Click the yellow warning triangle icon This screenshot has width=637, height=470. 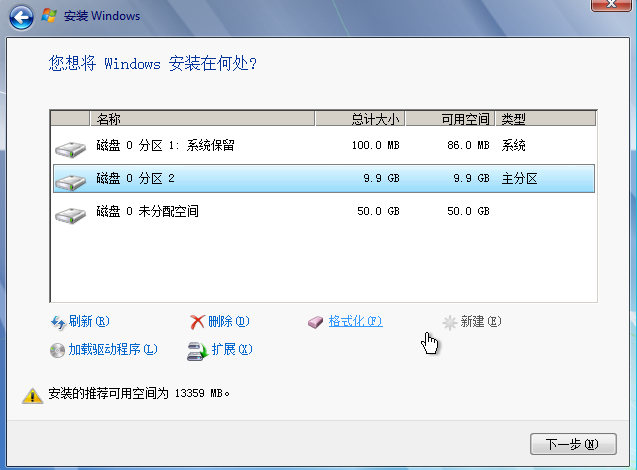32,395
